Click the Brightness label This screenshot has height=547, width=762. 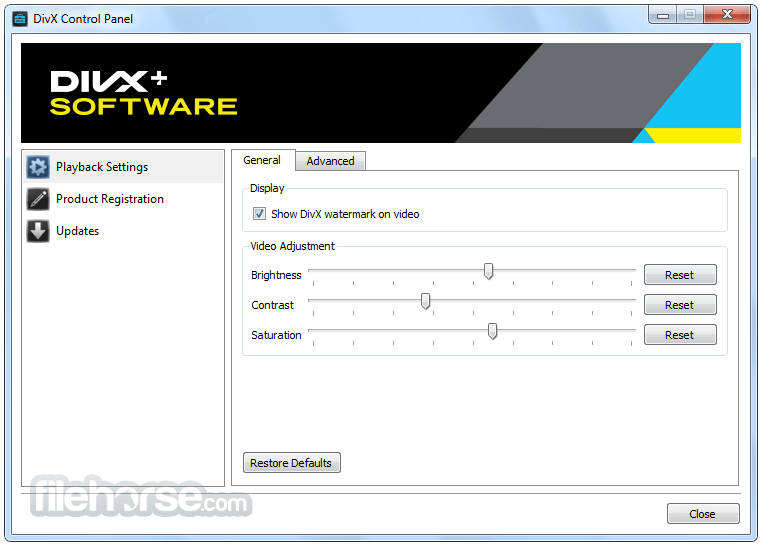pos(276,275)
